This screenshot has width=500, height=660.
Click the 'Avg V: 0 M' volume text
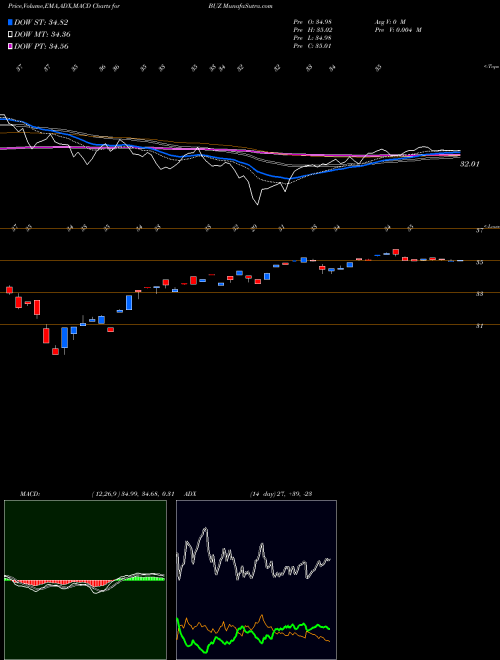coord(389,22)
